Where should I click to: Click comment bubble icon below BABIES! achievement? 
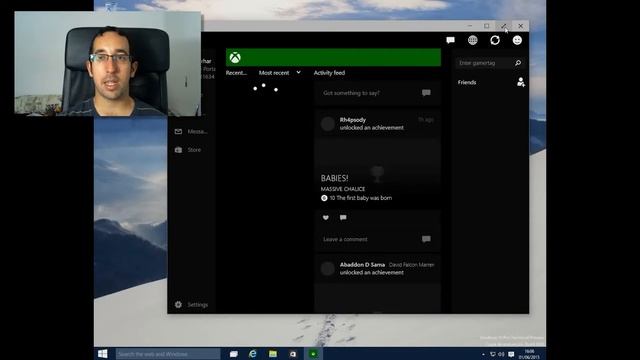click(343, 218)
